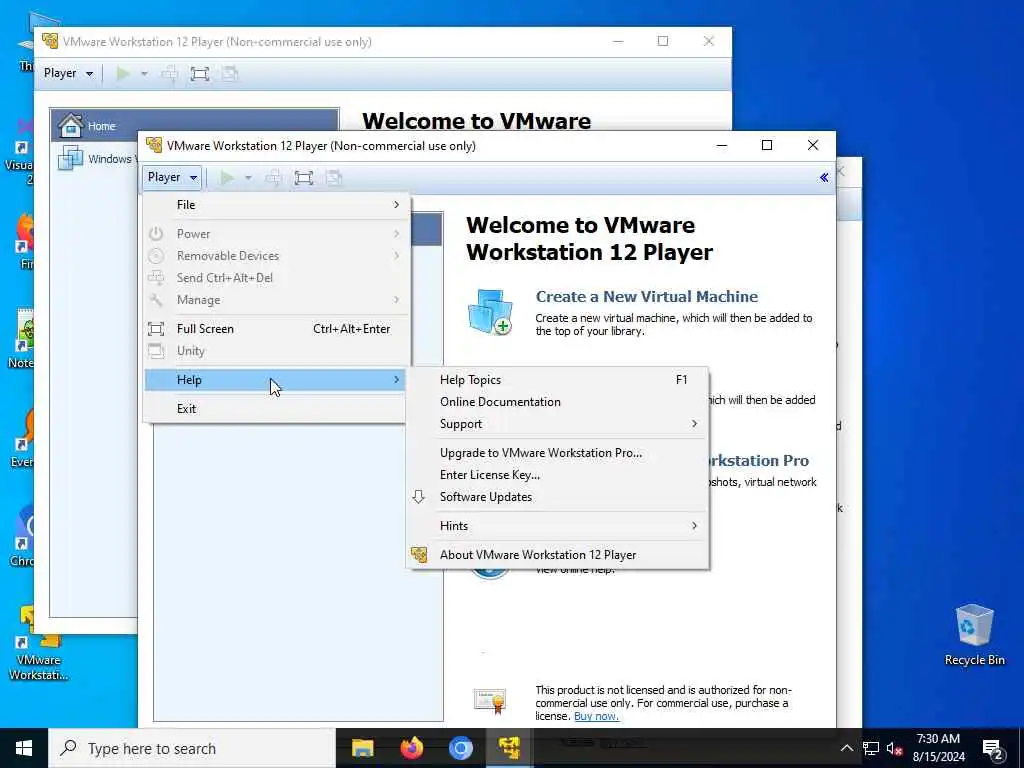The width and height of the screenshot is (1024, 768).
Task: Open Help Topics from the Help submenu
Action: click(x=558, y=379)
